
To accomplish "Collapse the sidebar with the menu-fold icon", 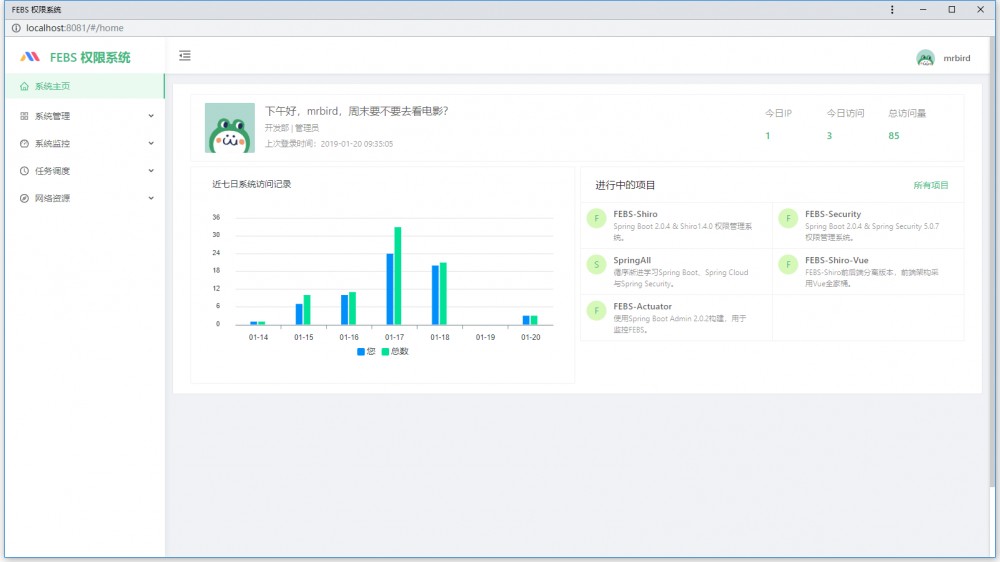I will point(185,55).
